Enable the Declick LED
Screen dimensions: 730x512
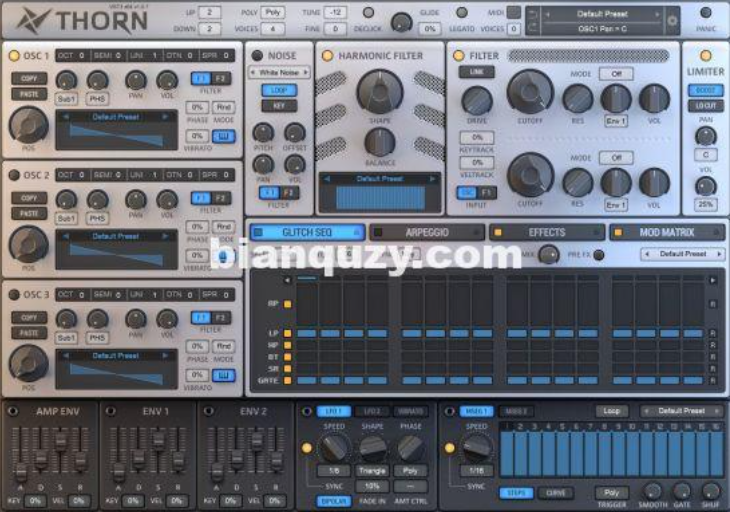368,13
